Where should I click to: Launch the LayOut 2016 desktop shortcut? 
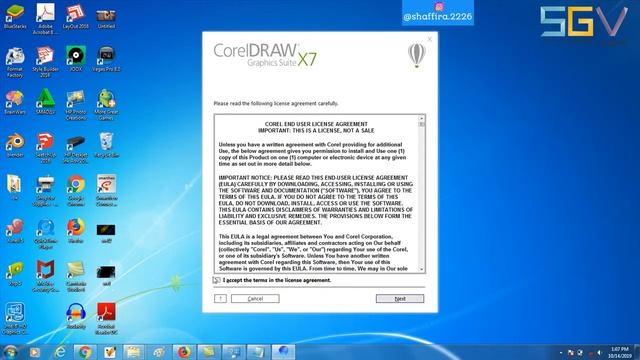pyautogui.click(x=76, y=16)
